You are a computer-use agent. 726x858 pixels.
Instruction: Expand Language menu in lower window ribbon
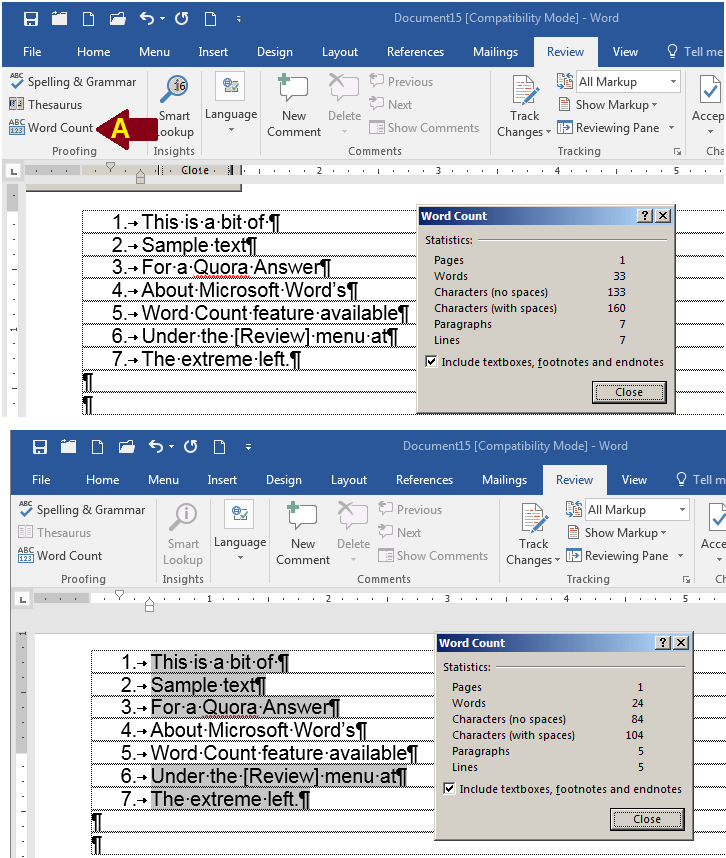coord(240,532)
